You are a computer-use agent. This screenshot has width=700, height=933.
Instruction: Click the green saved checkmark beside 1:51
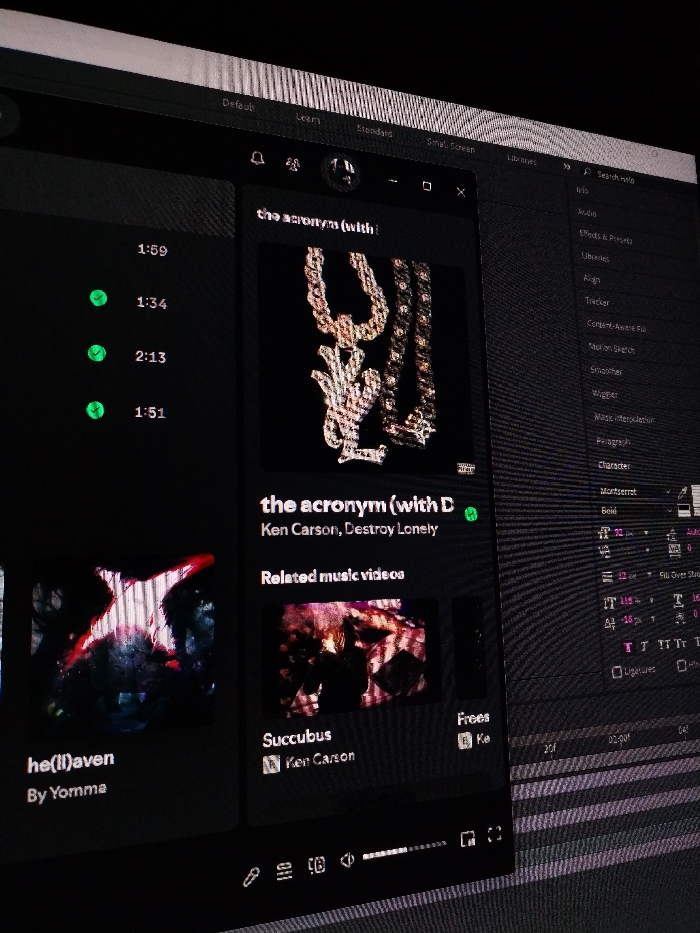[x=95, y=410]
